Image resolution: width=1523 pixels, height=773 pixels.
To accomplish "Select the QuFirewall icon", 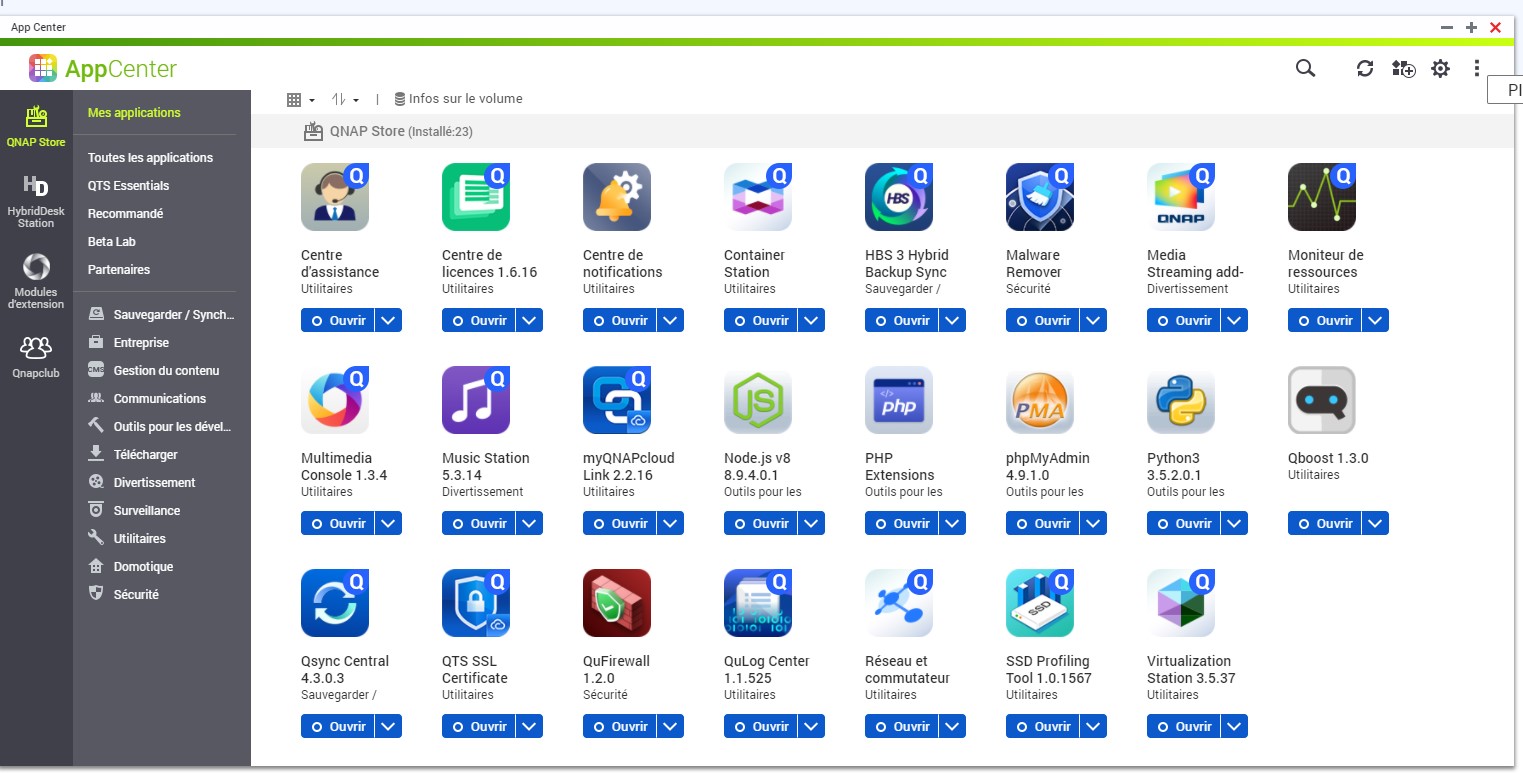I will point(617,603).
